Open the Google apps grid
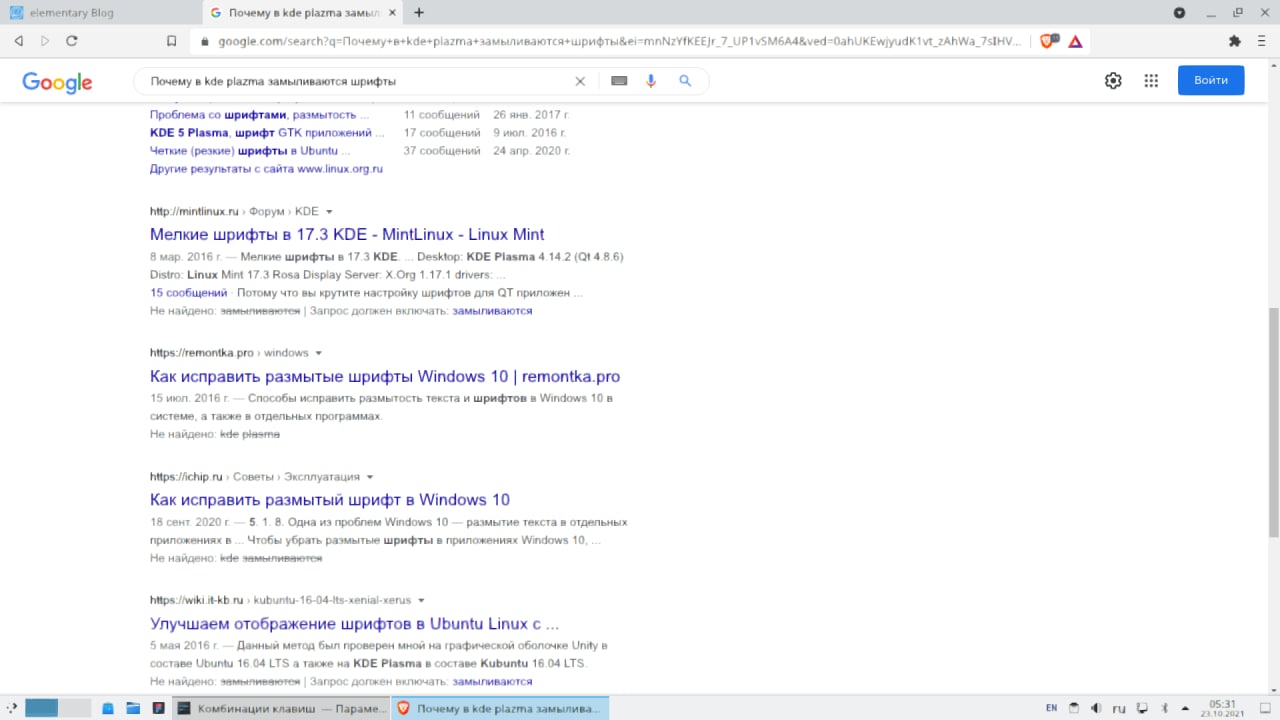 tap(1151, 81)
